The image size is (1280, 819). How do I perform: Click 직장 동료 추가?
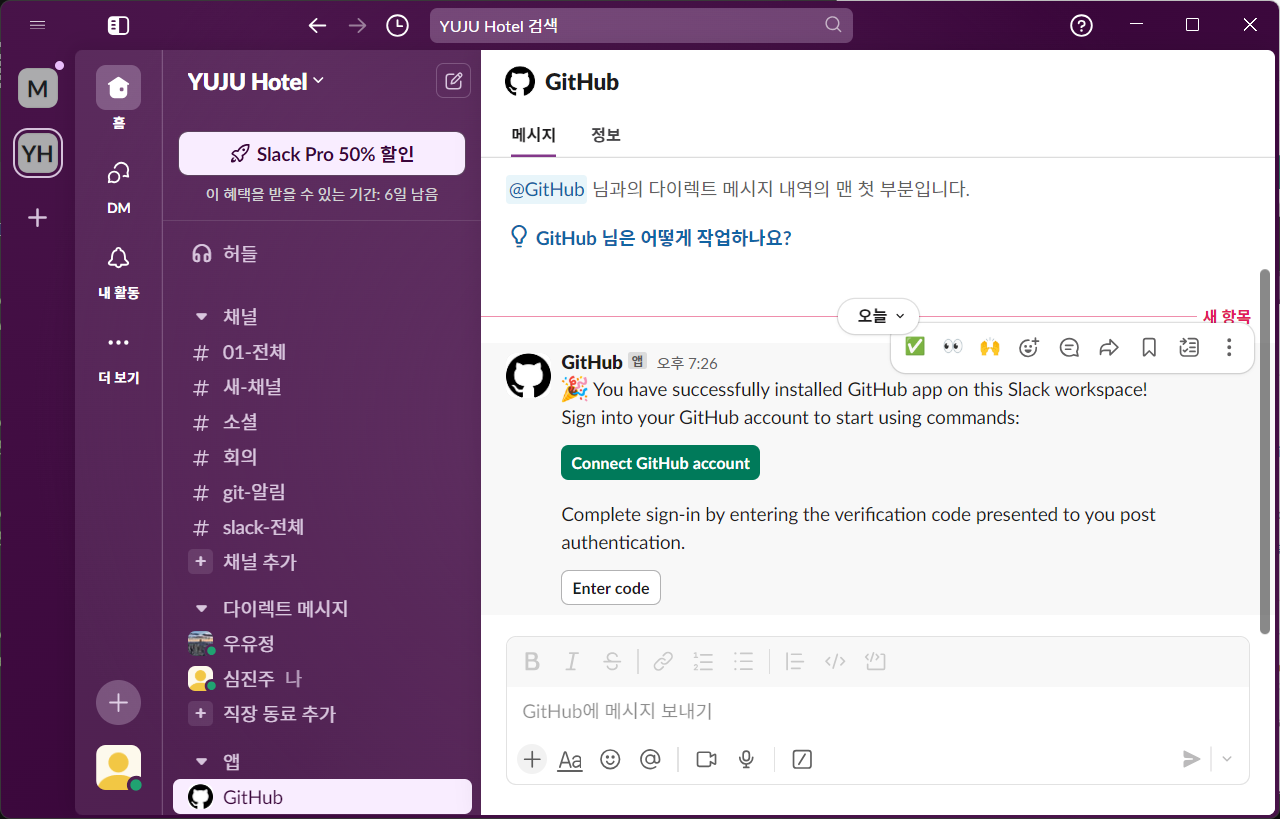click(322, 714)
